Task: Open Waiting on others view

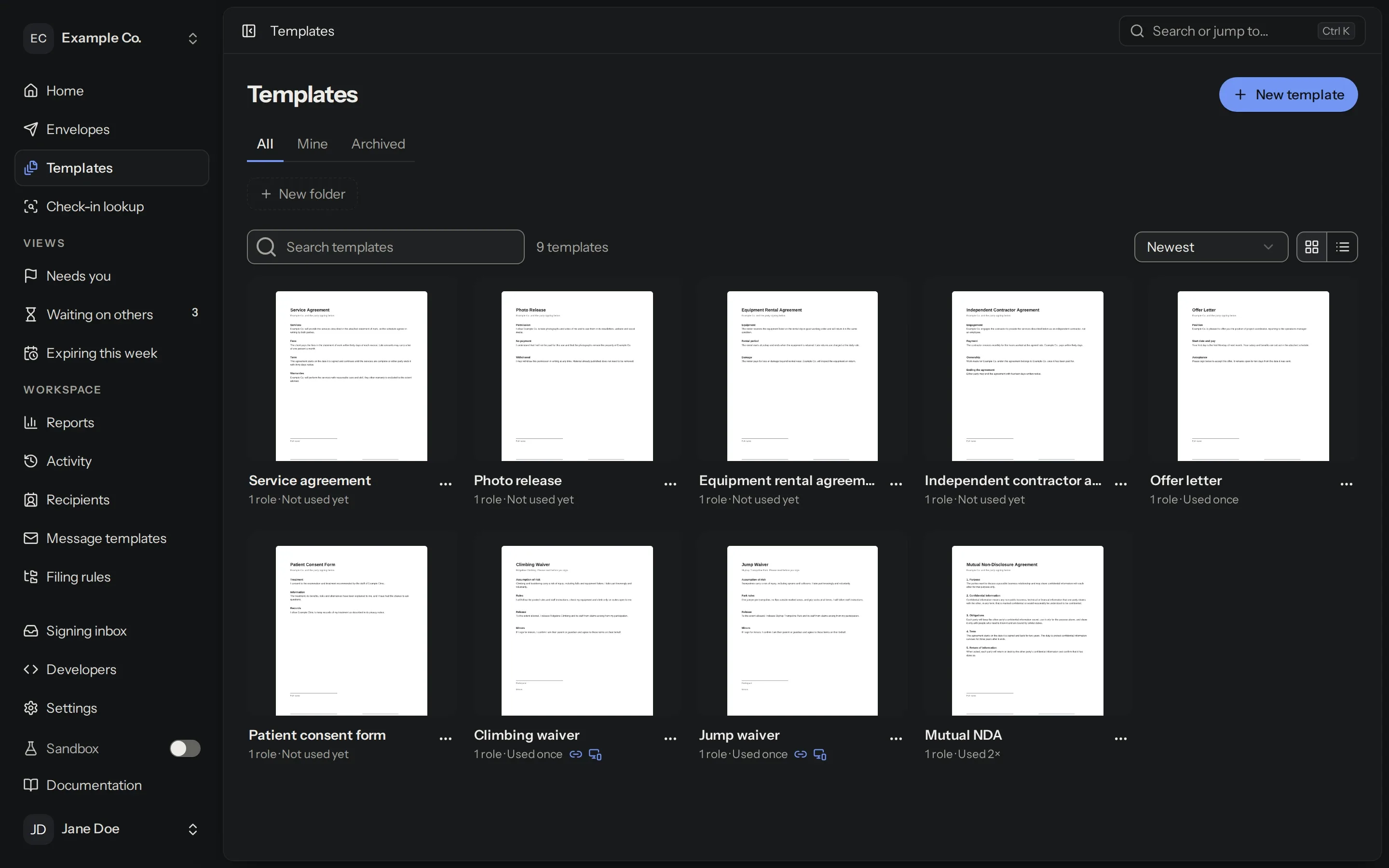Action: (112, 314)
